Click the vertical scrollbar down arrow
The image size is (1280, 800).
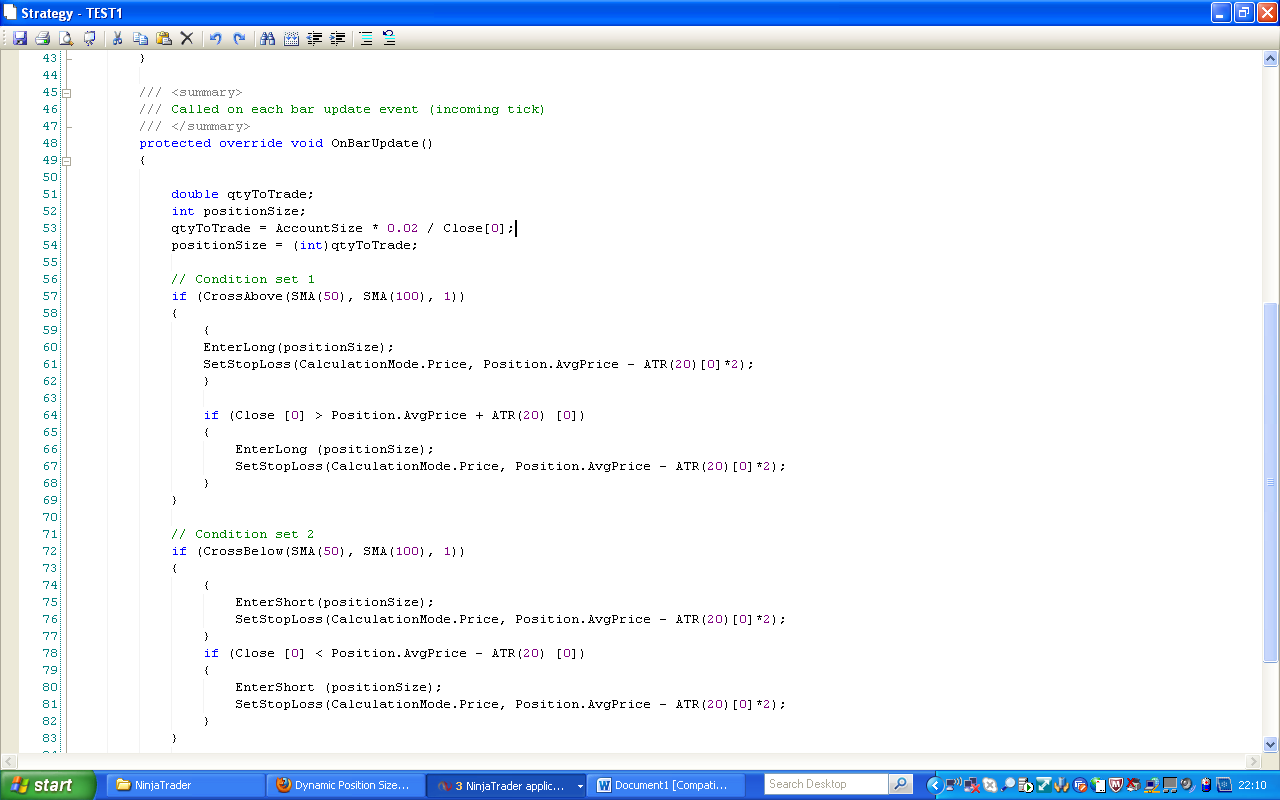[1271, 744]
